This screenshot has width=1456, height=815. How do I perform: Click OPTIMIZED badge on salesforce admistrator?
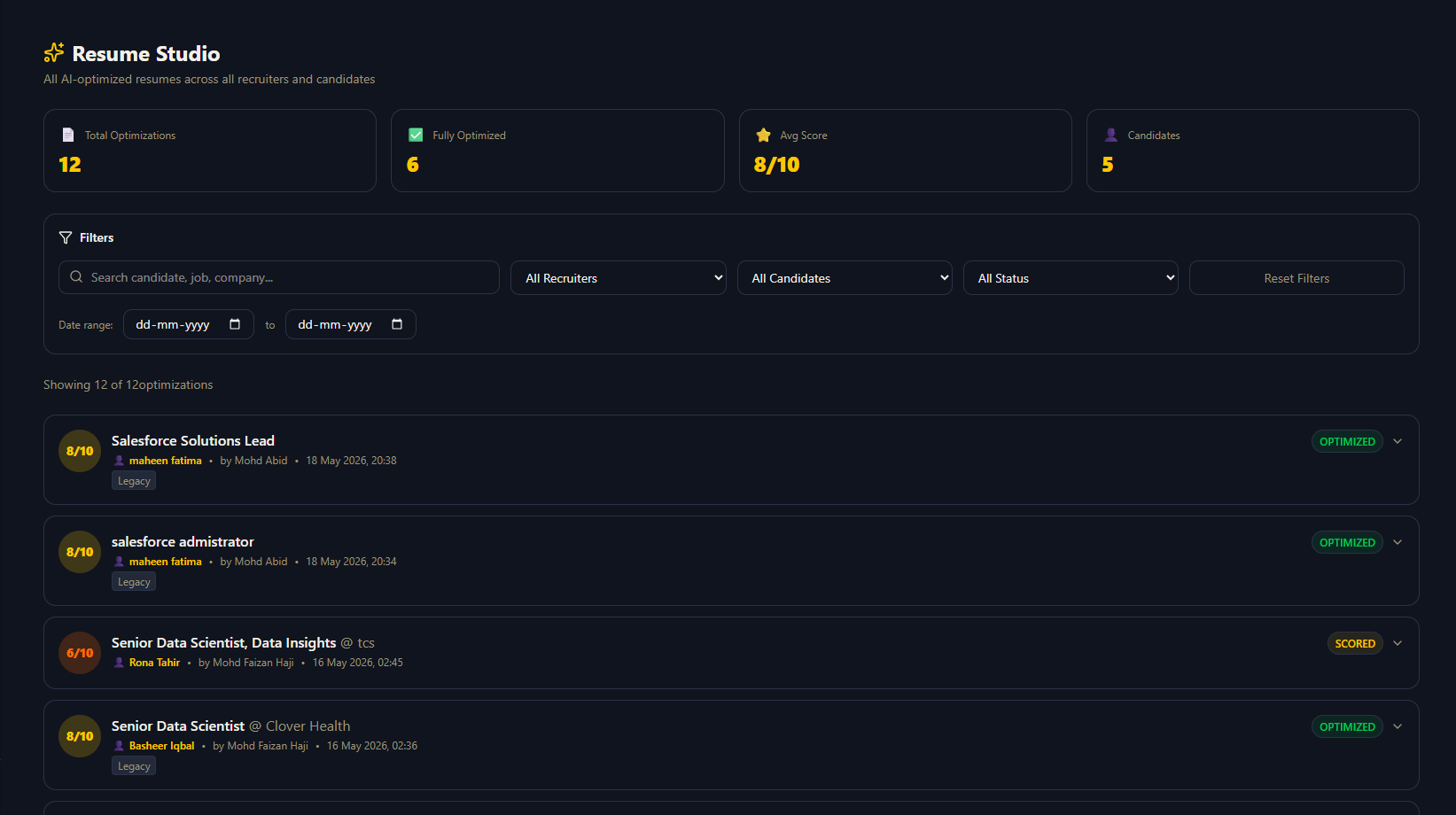click(1347, 542)
